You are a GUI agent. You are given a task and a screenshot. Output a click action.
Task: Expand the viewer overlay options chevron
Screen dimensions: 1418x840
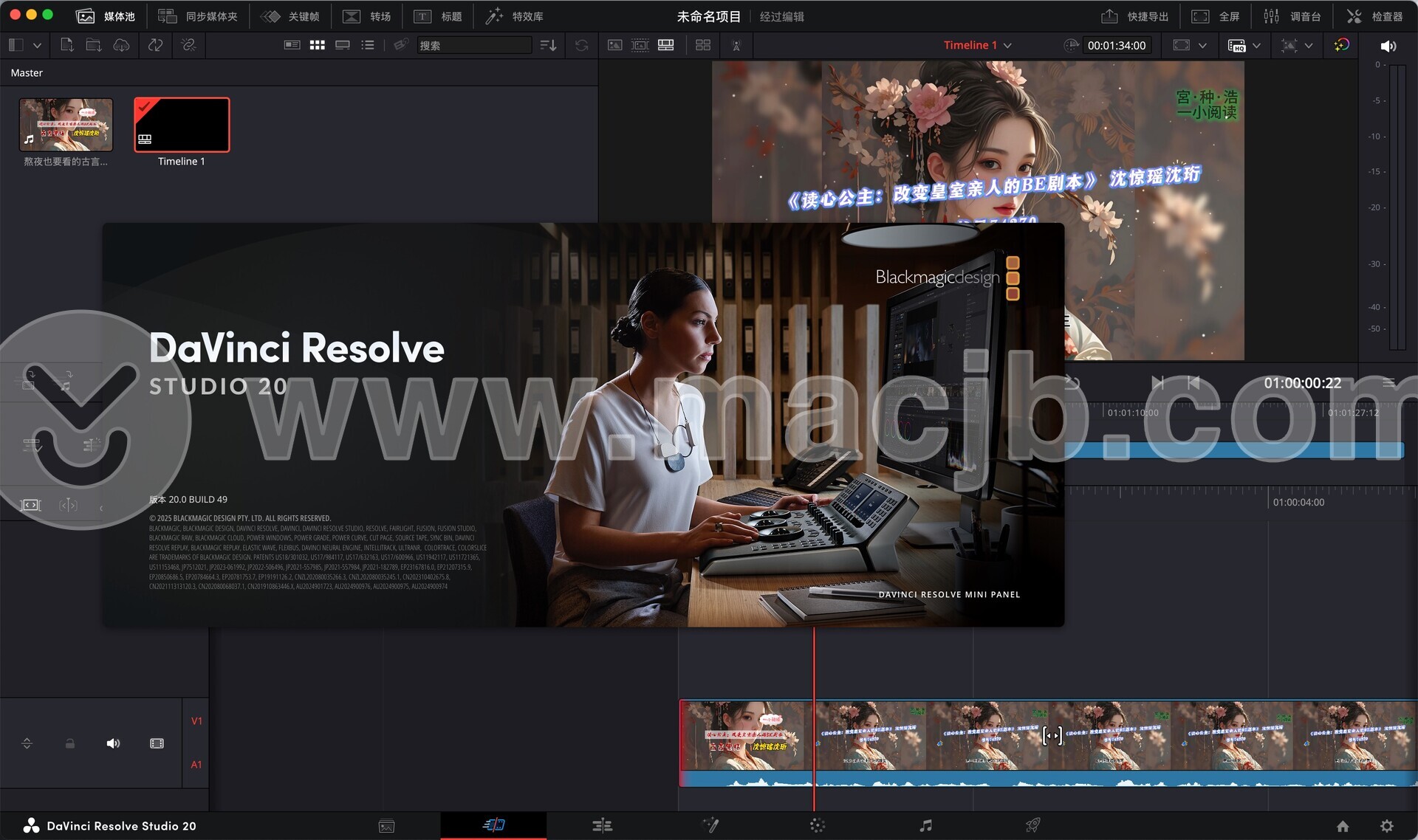point(1309,45)
